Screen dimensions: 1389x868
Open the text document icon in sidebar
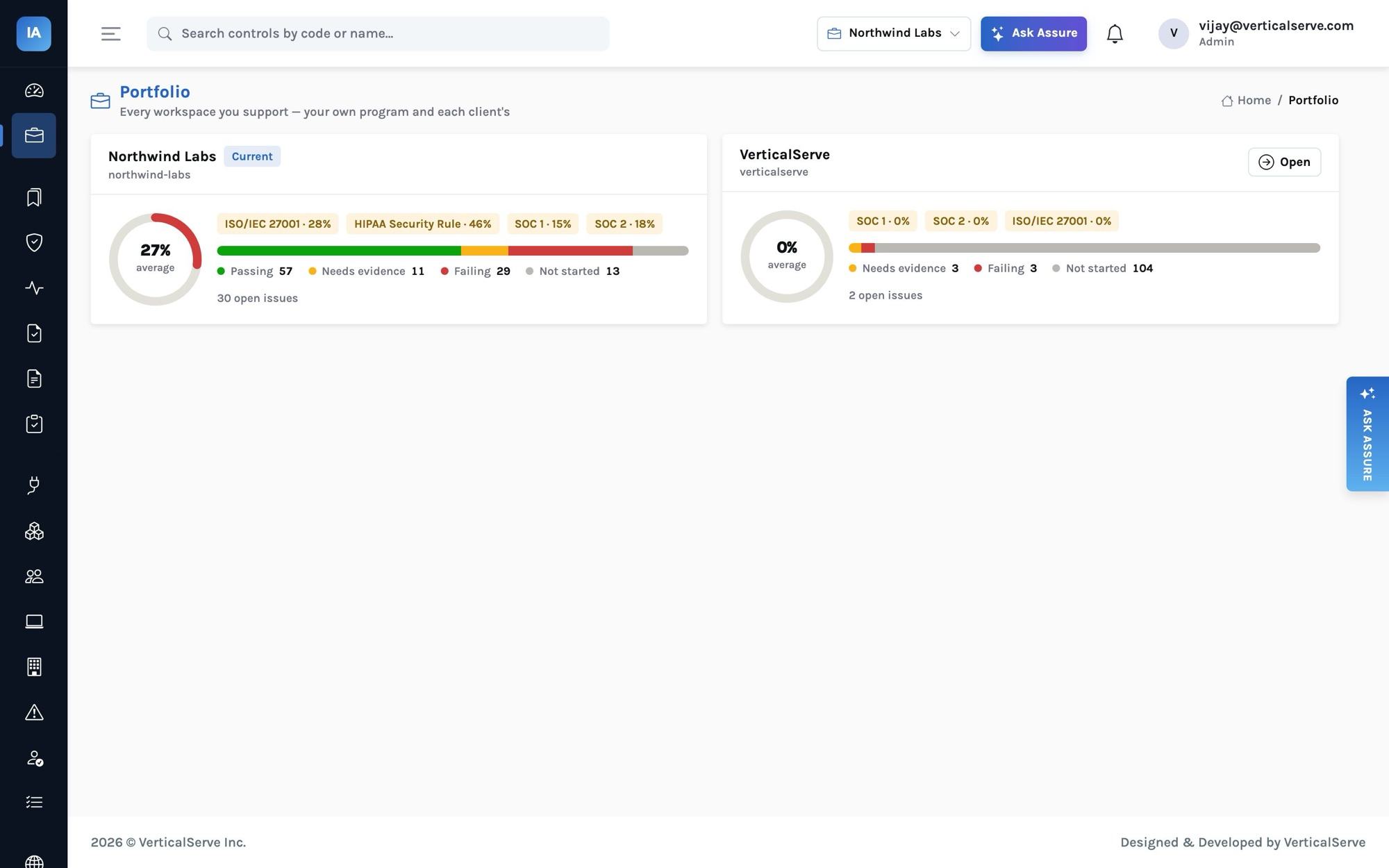point(34,378)
